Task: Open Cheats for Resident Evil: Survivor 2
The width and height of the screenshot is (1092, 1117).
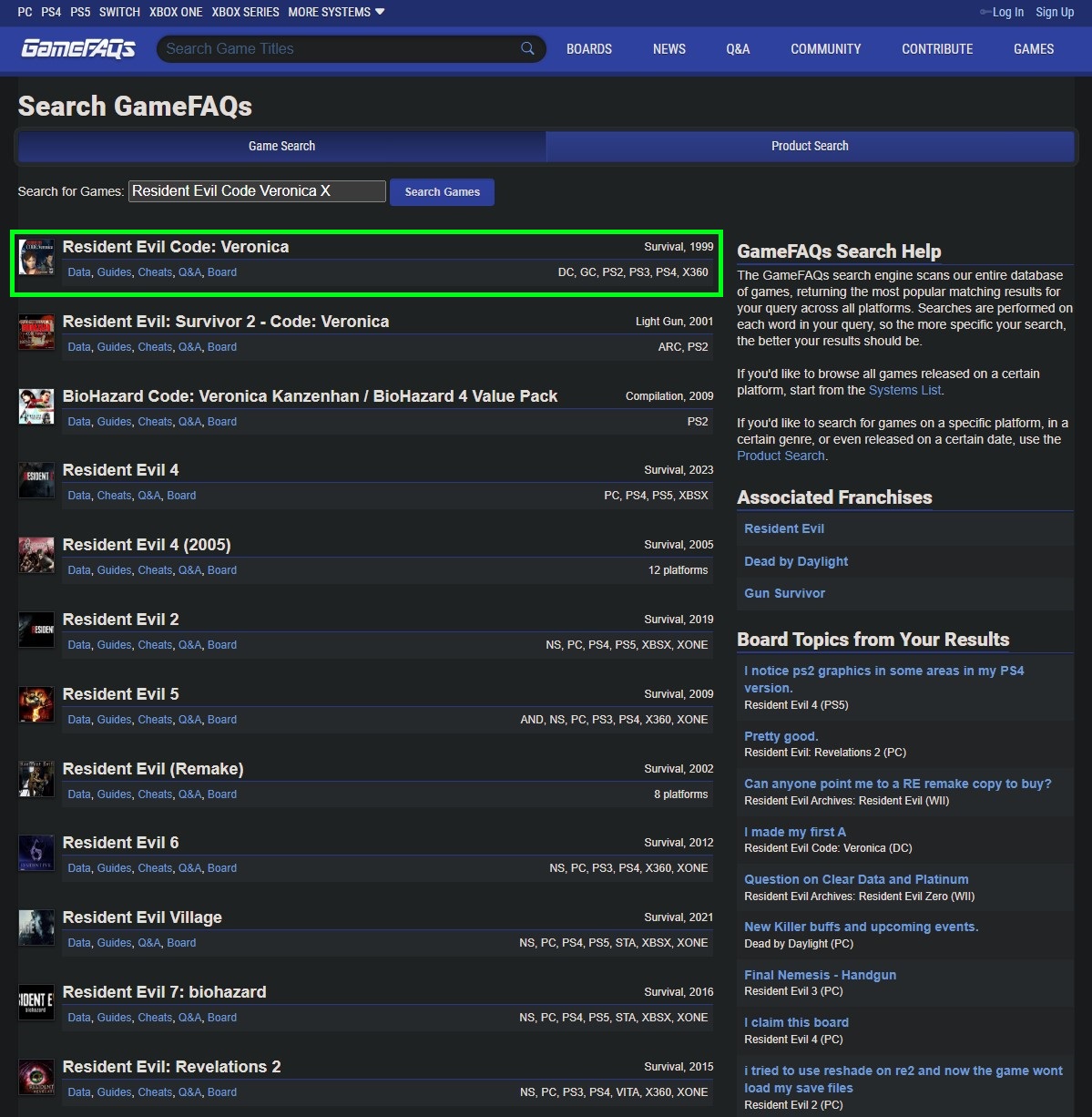Action: pyautogui.click(x=155, y=347)
